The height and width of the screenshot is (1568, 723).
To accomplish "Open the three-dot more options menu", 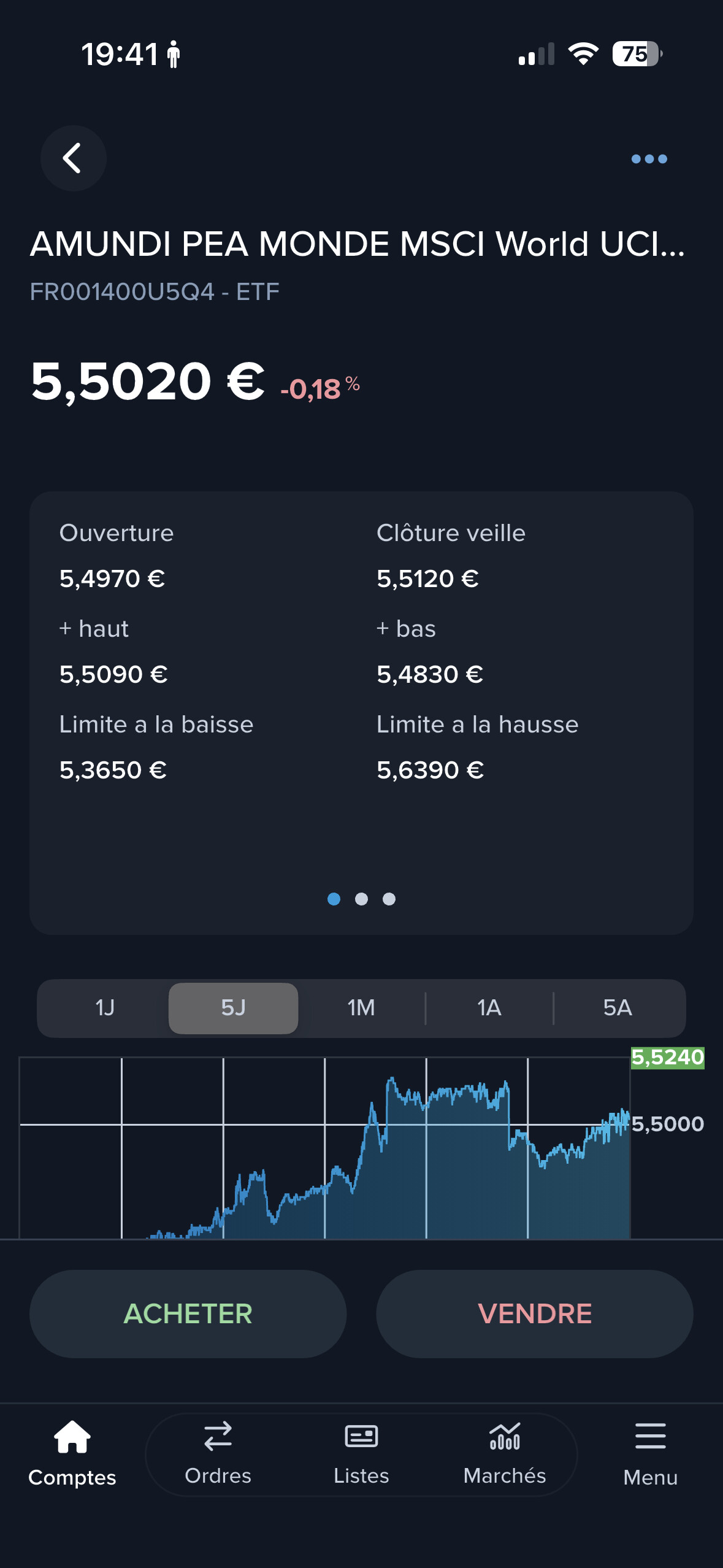I will [649, 159].
